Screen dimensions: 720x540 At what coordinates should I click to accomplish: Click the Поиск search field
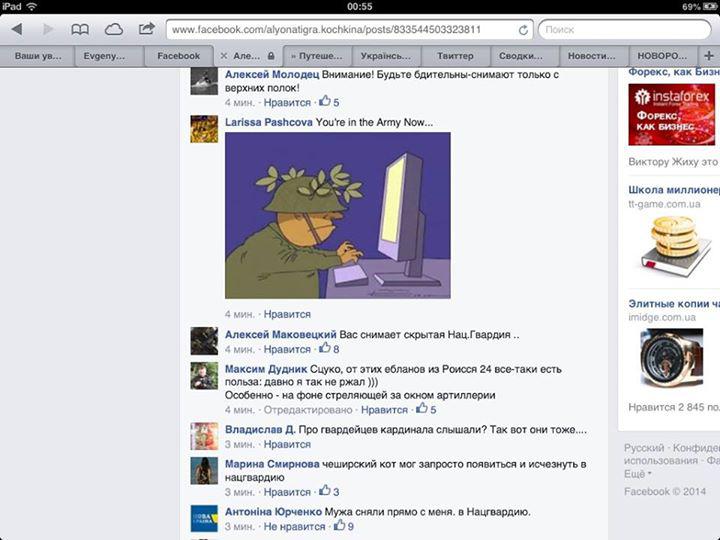624,30
